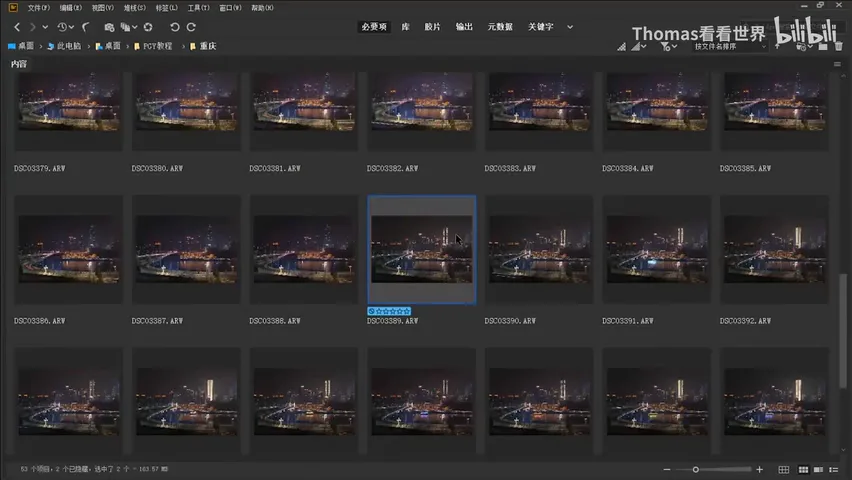
Task: Open the filter by rating funnel
Action: click(x=668, y=47)
